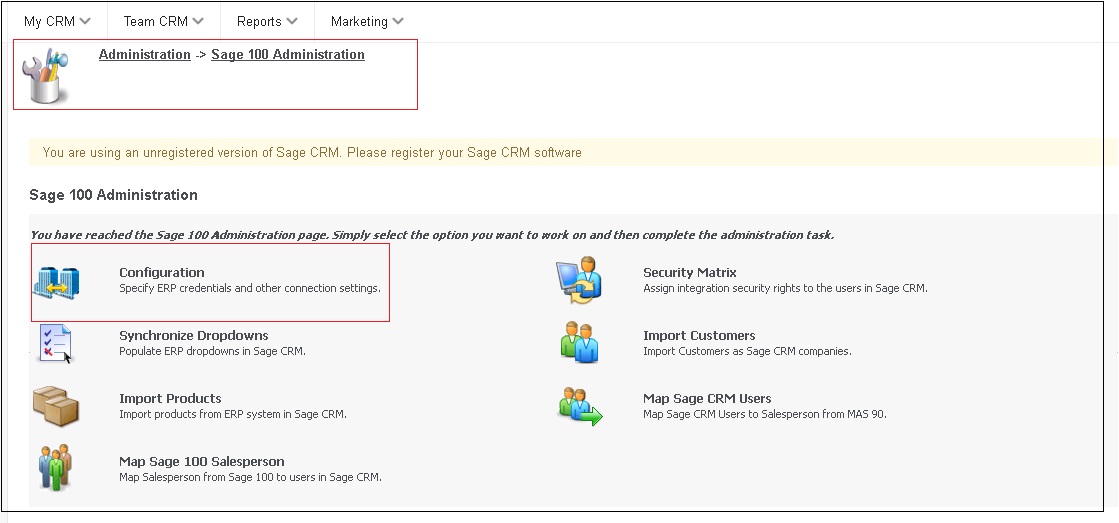The image size is (1119, 523).
Task: Click the Map Sage CRM Users arrow icon
Action: pyautogui.click(x=580, y=406)
